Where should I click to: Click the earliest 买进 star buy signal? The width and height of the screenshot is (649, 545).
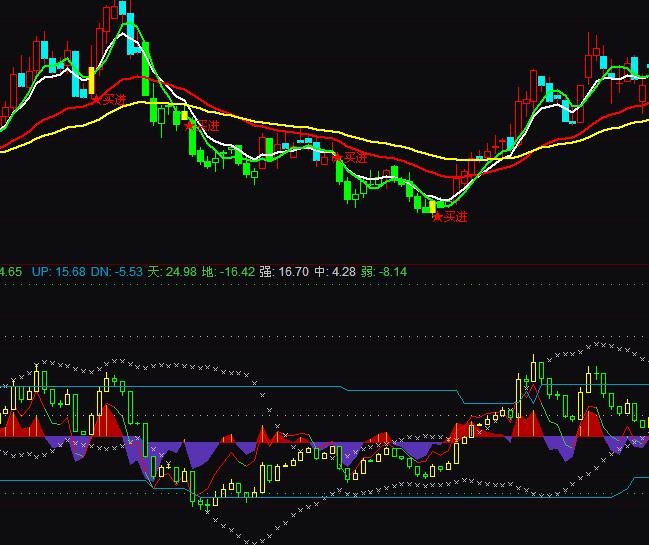110,99
